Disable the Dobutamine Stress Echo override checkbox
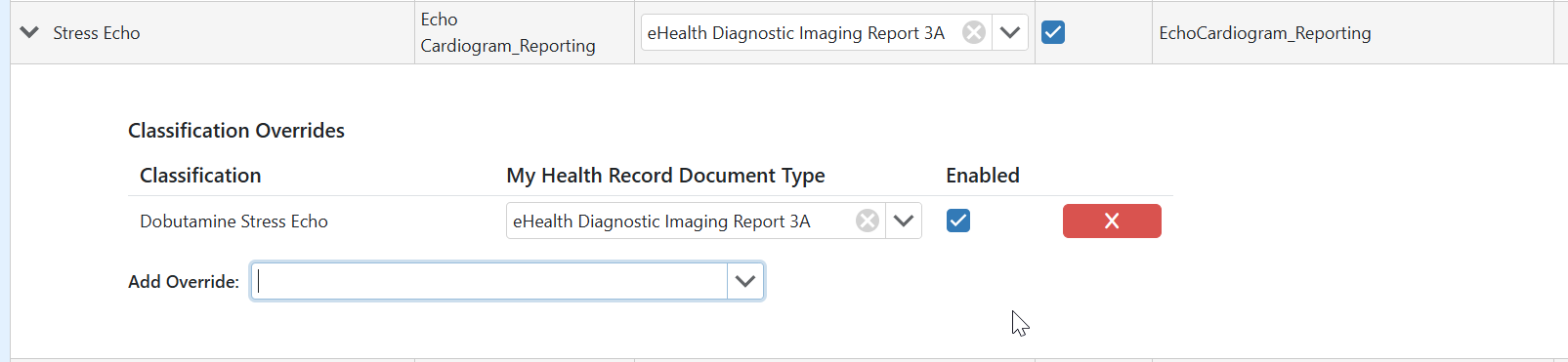 pyautogui.click(x=958, y=221)
